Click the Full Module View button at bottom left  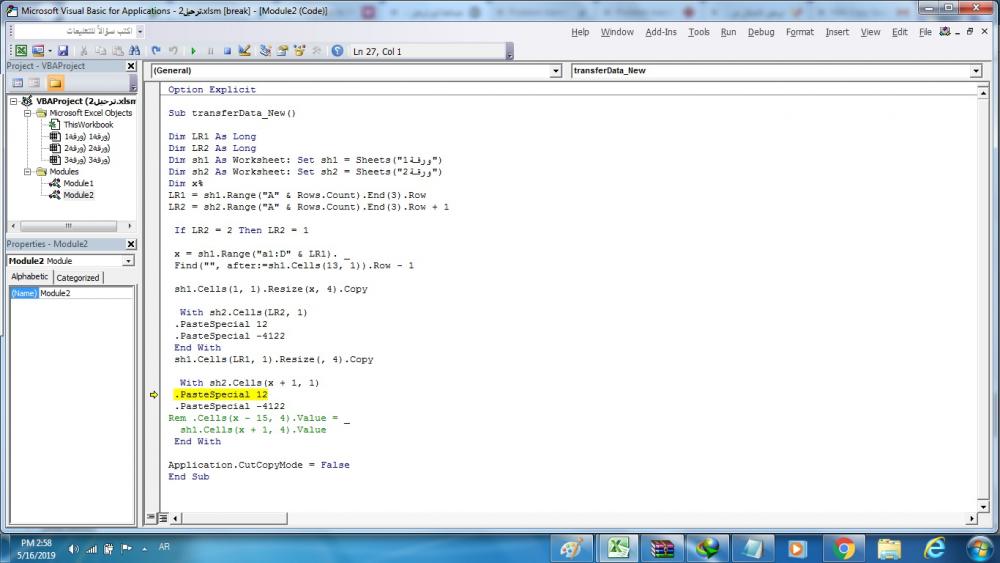pos(163,518)
